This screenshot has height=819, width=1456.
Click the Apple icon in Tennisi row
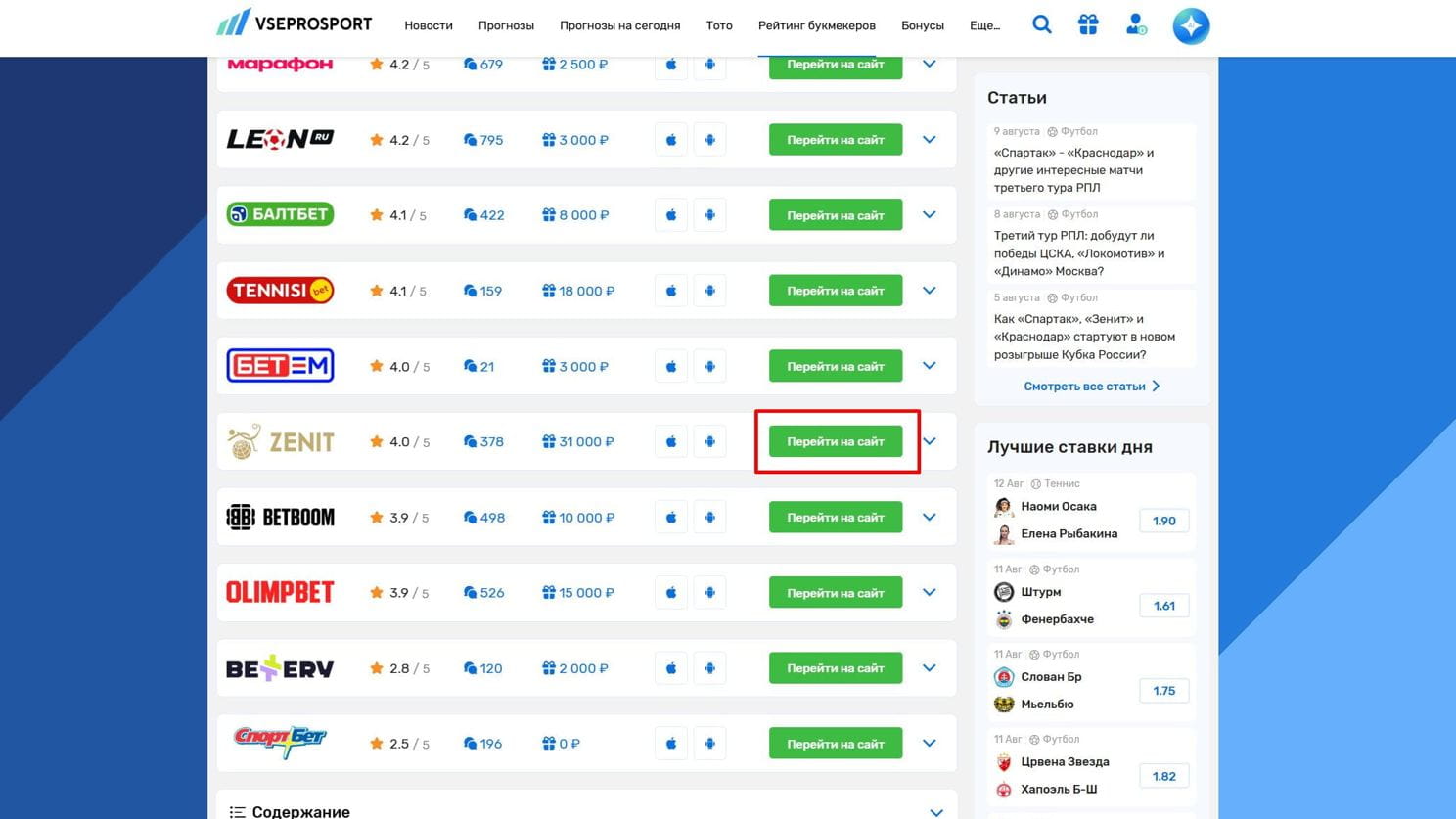coord(671,291)
